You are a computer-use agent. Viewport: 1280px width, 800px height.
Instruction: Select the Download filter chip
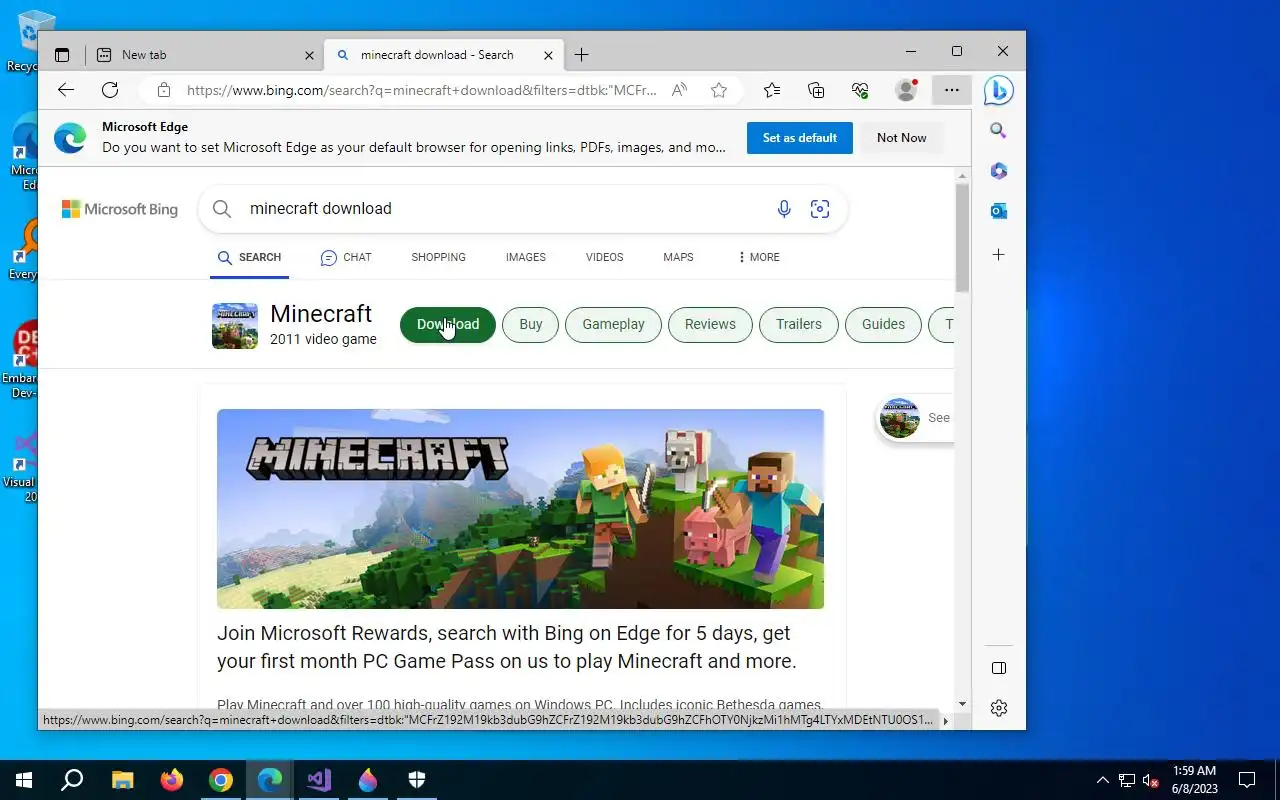click(x=448, y=324)
